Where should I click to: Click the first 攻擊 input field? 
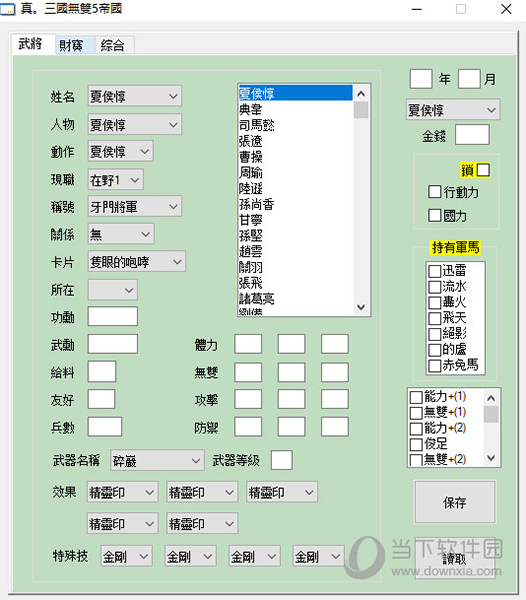(x=248, y=399)
